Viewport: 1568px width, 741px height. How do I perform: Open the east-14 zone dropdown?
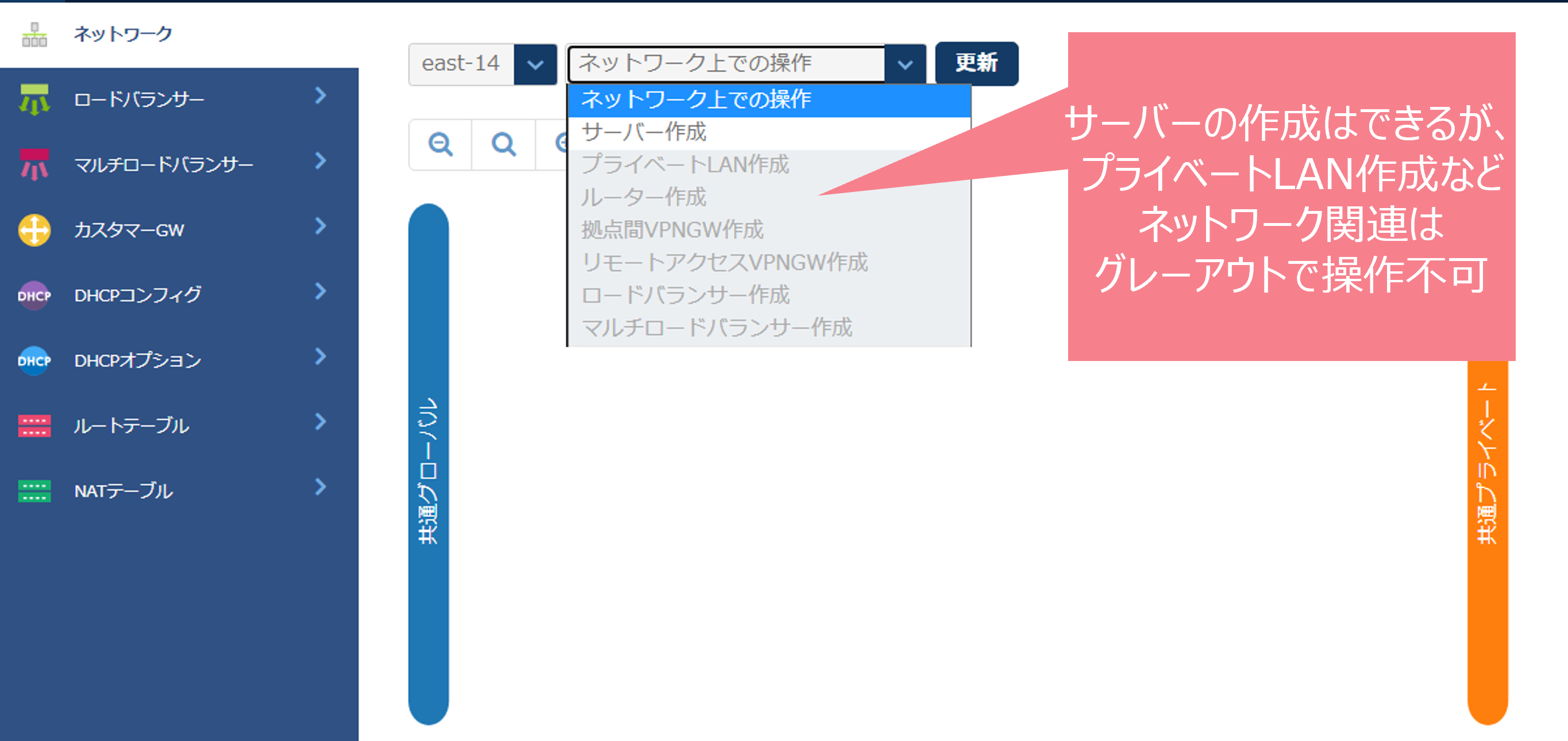(x=534, y=64)
